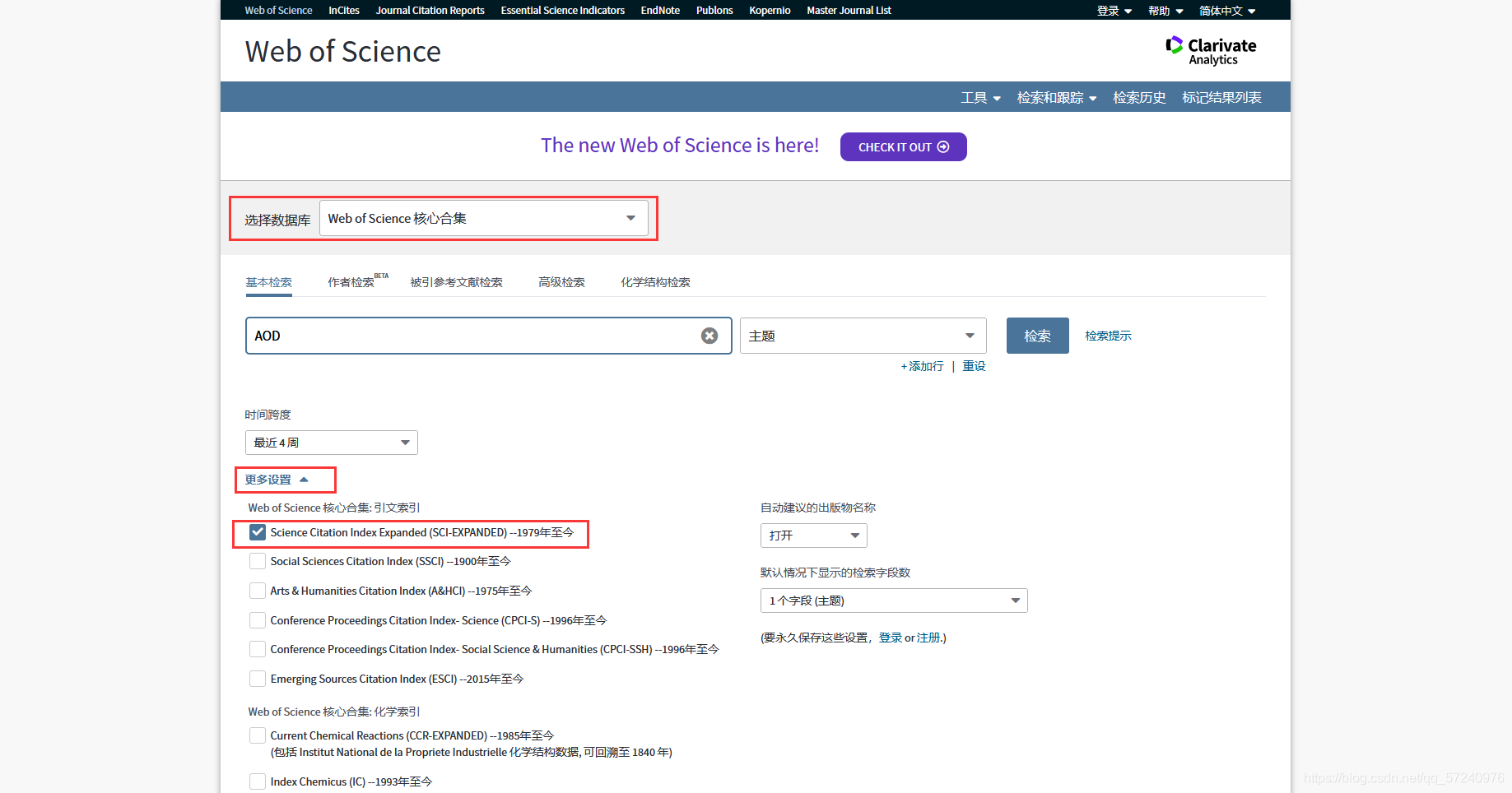Enable Emerging Sources Citation Index (ESCI)
Viewport: 1512px width, 793px height.
click(x=258, y=679)
